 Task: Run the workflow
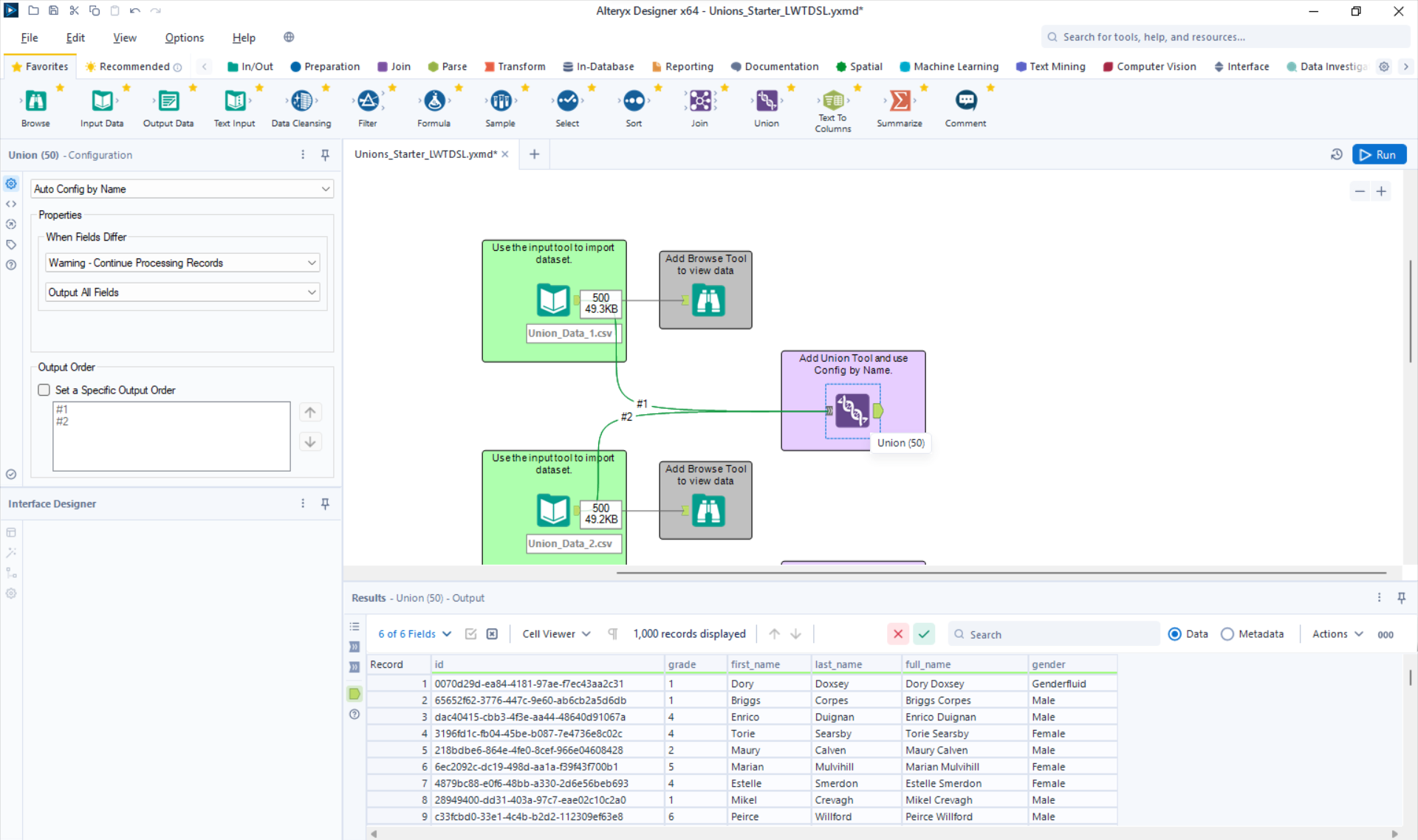[1379, 154]
